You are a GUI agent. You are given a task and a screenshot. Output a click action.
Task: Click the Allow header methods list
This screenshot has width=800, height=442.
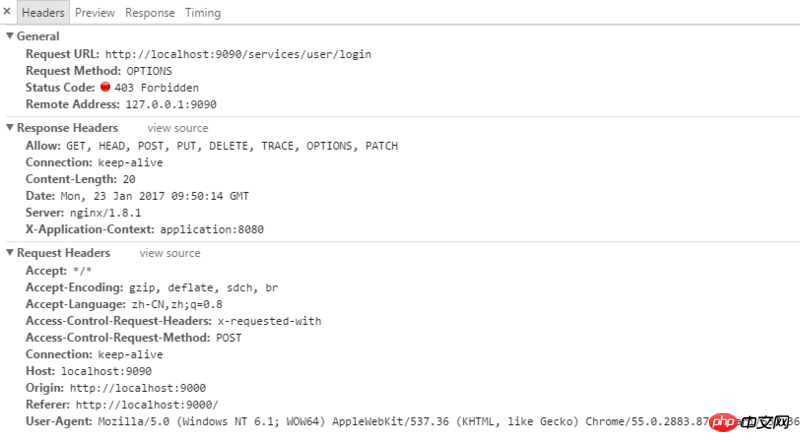point(232,146)
